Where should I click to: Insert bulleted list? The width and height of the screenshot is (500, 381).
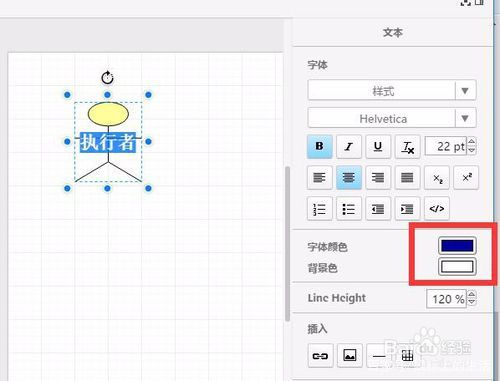pyautogui.click(x=349, y=209)
